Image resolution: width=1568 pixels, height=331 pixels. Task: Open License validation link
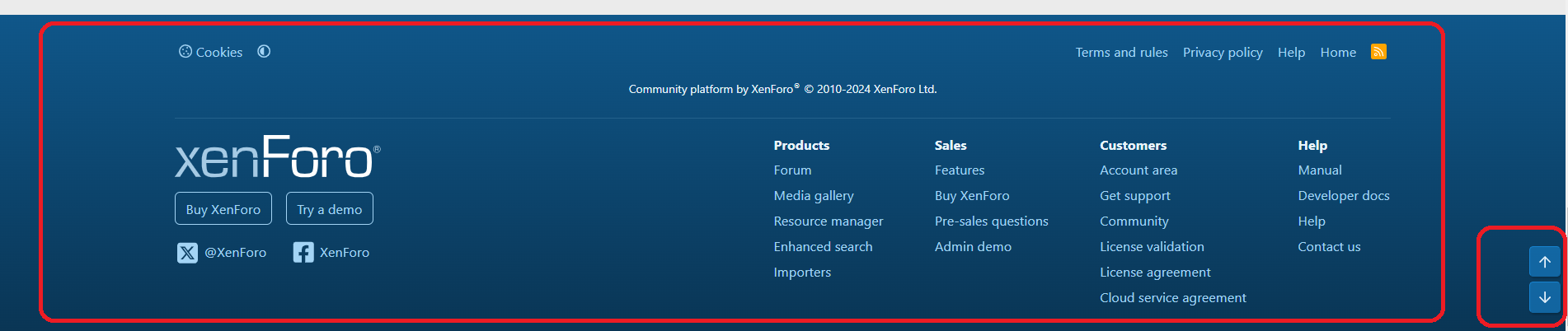(x=1152, y=246)
